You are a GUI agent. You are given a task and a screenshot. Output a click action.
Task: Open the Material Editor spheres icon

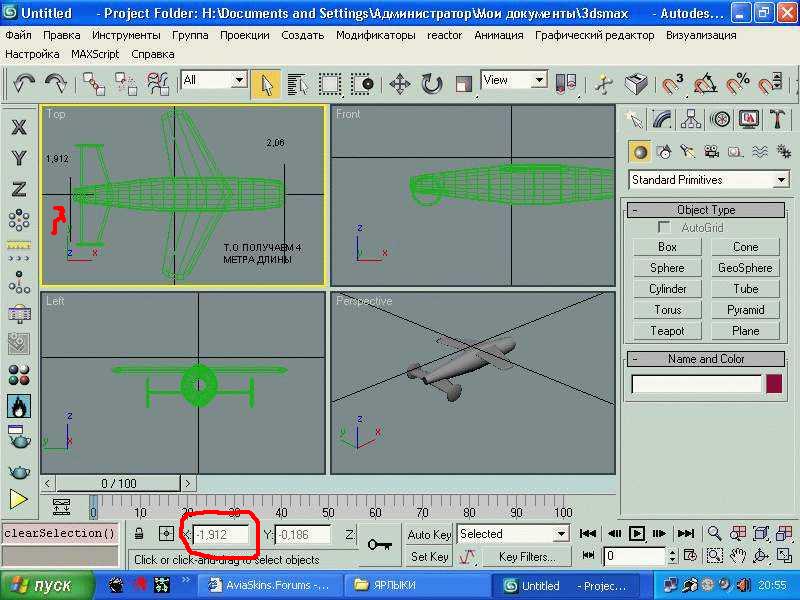tap(19, 375)
